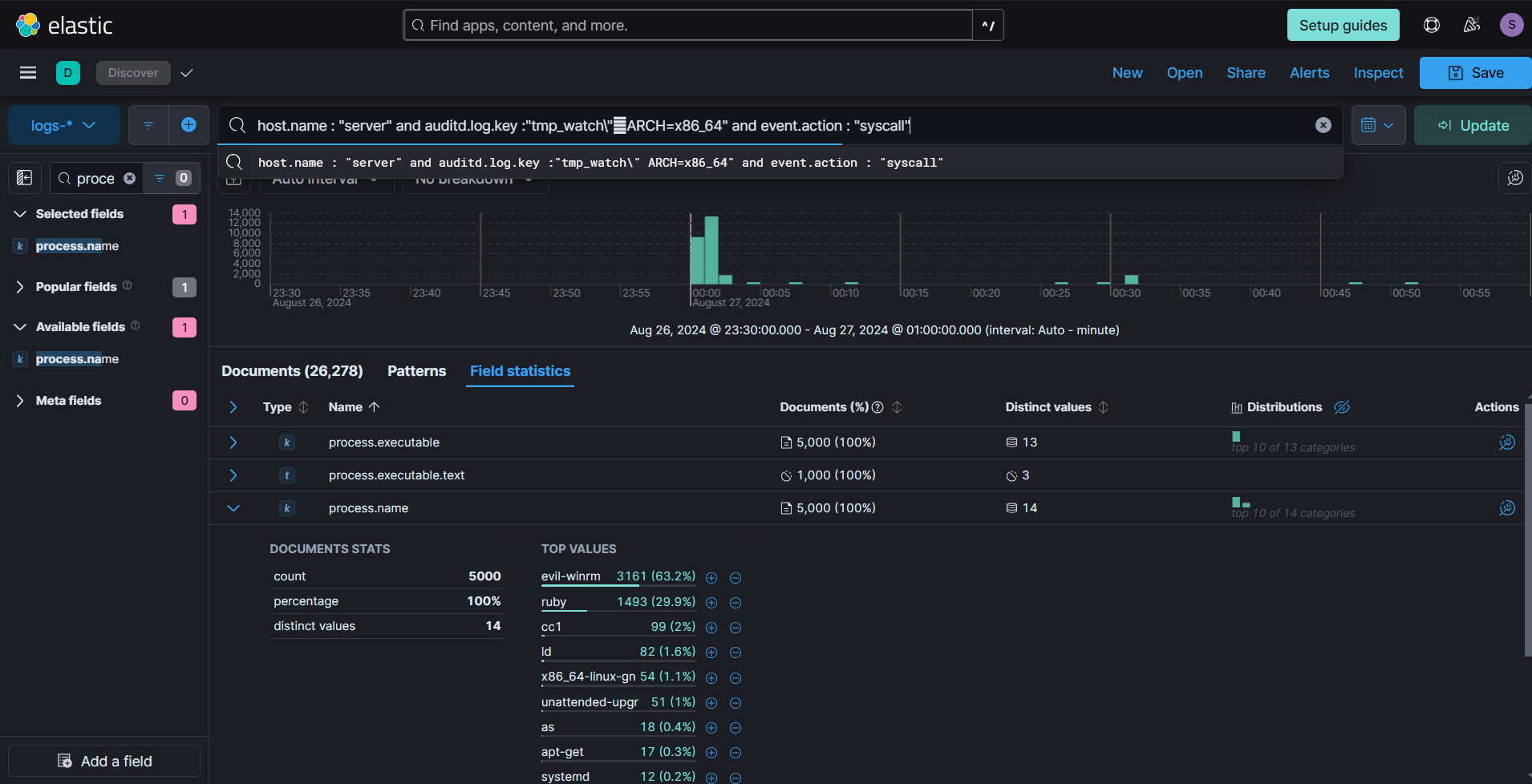Click process.name in Selected fields
Screen dimensions: 1532x784
(x=77, y=246)
